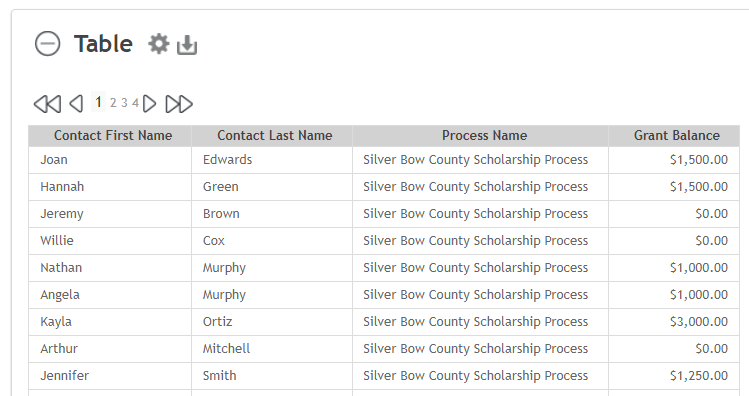Sort by Grant Balance column header
The height and width of the screenshot is (396, 749).
[676, 136]
